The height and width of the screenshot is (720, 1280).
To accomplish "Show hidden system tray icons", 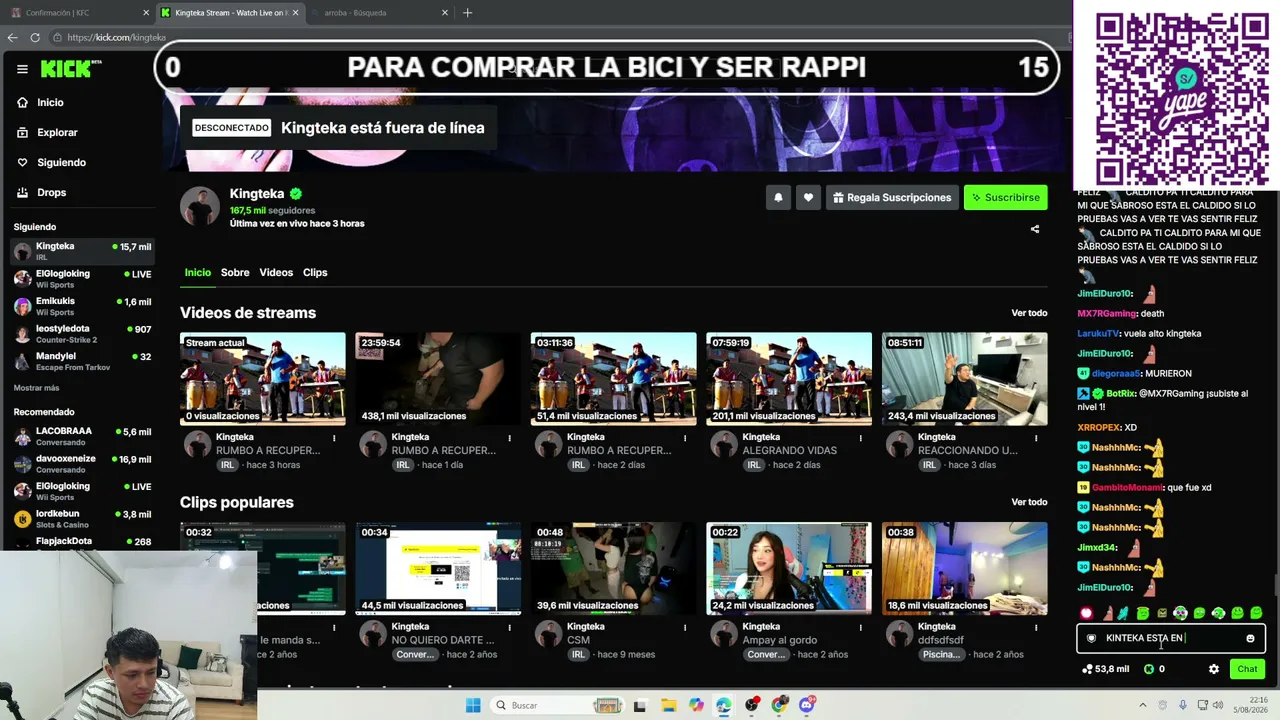I will point(1142,705).
